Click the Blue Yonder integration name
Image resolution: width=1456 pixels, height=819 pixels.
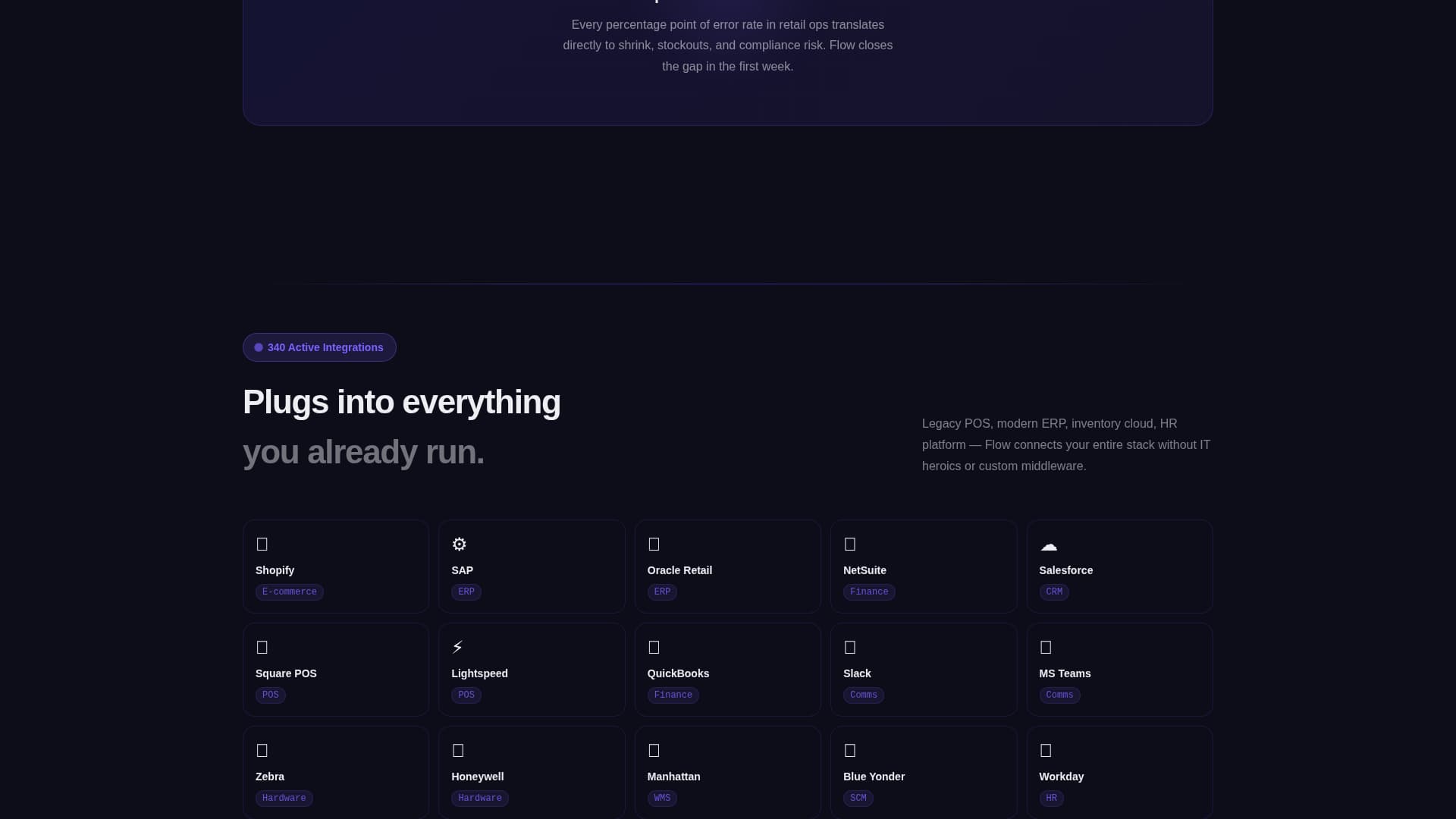click(x=874, y=777)
